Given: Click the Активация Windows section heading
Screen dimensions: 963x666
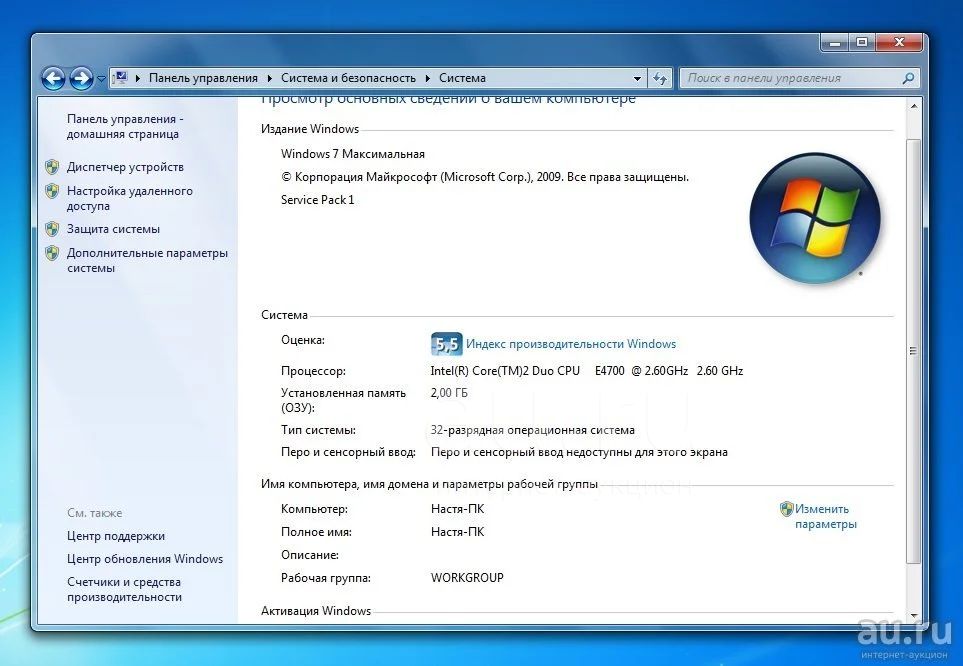Looking at the screenshot, I should click(316, 611).
